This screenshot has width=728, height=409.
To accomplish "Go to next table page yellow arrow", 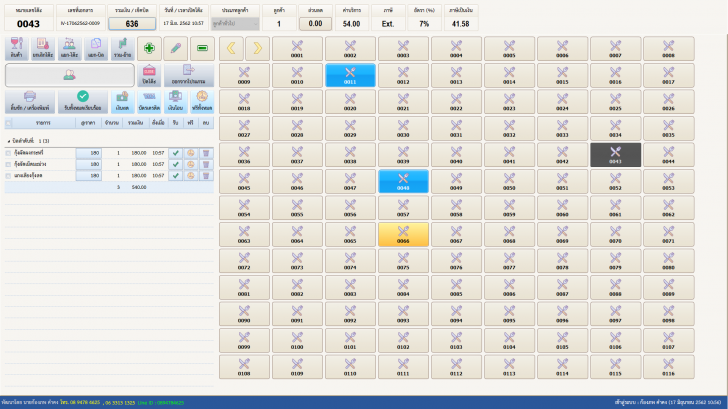I will [x=257, y=48].
